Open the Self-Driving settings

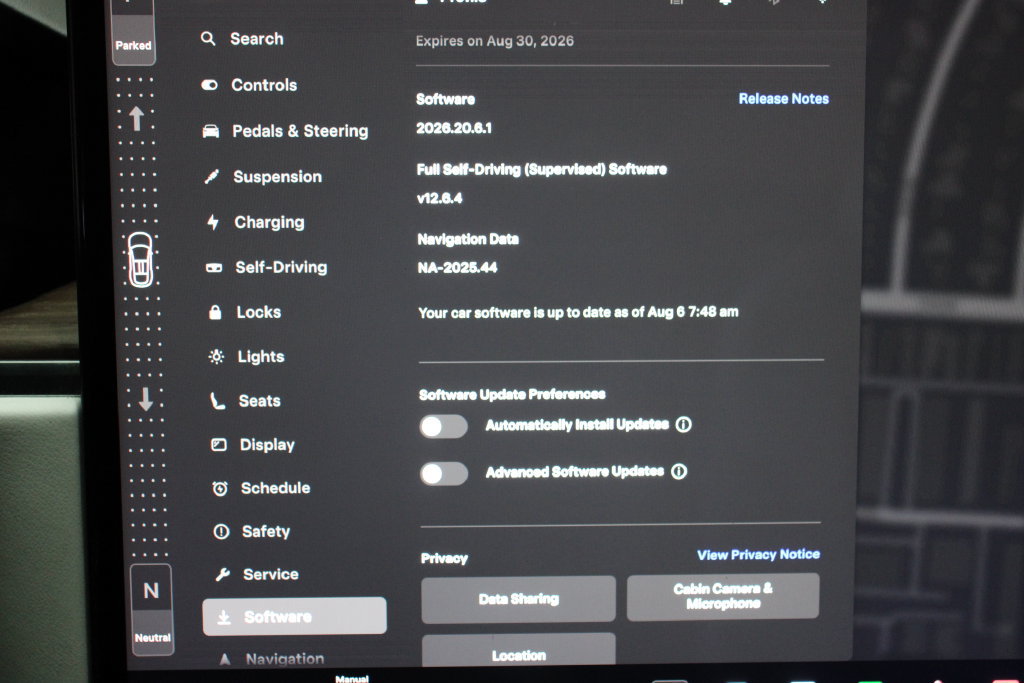(x=281, y=268)
